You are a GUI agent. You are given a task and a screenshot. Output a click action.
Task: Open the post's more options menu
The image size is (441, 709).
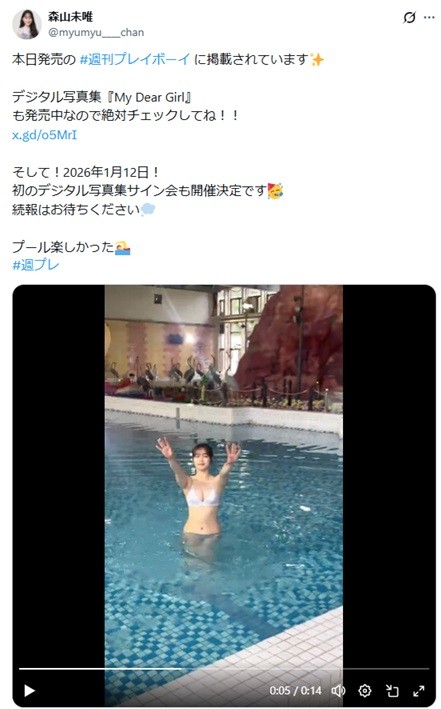429,18
